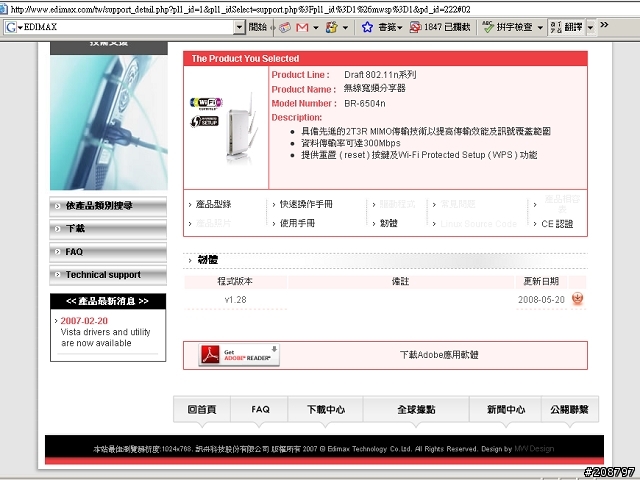The height and width of the screenshot is (480, 640).
Task: Click the news card icon left of Gmail
Action: point(285,27)
